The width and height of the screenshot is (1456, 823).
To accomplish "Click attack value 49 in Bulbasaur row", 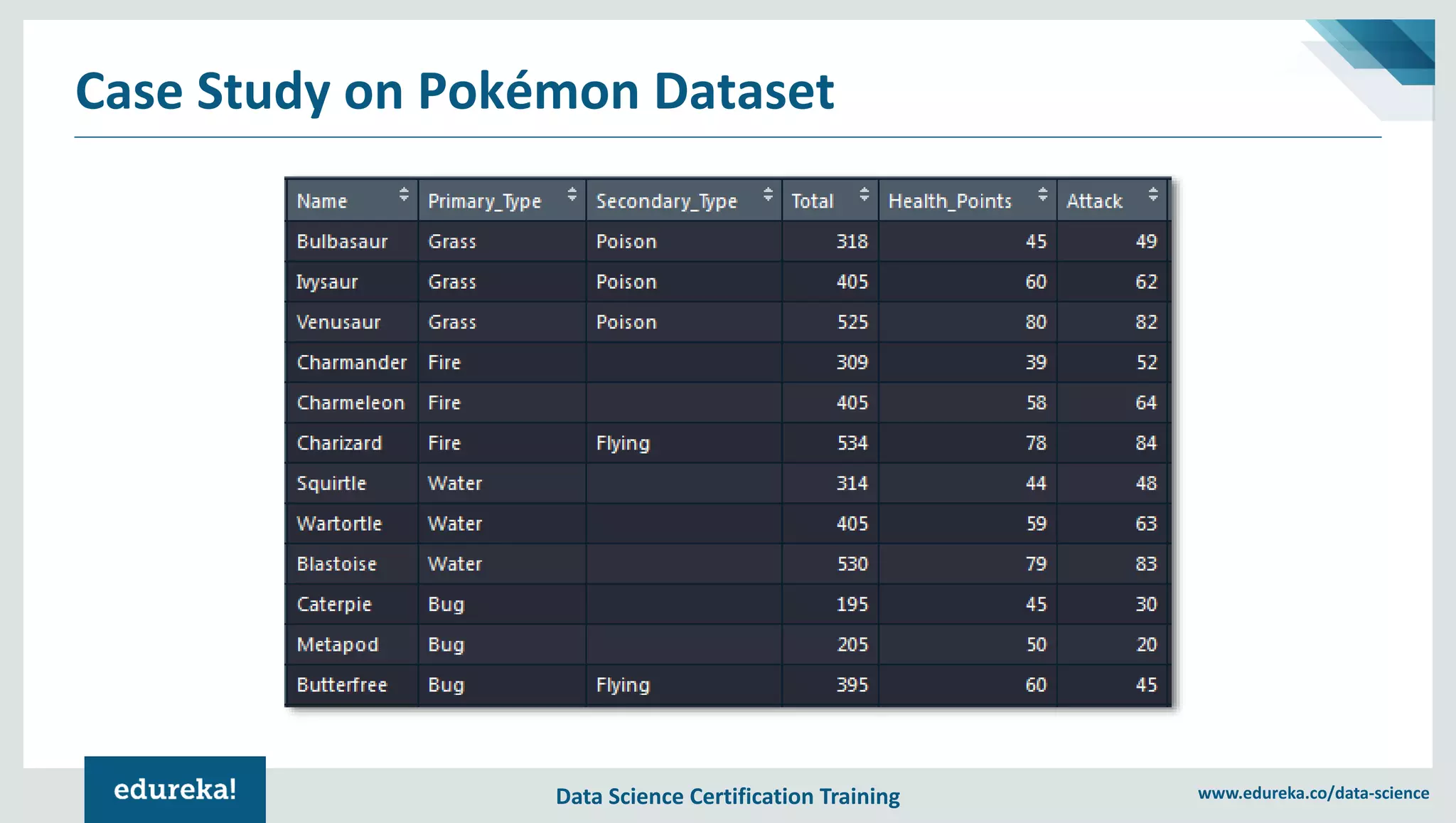I will coord(1146,242).
